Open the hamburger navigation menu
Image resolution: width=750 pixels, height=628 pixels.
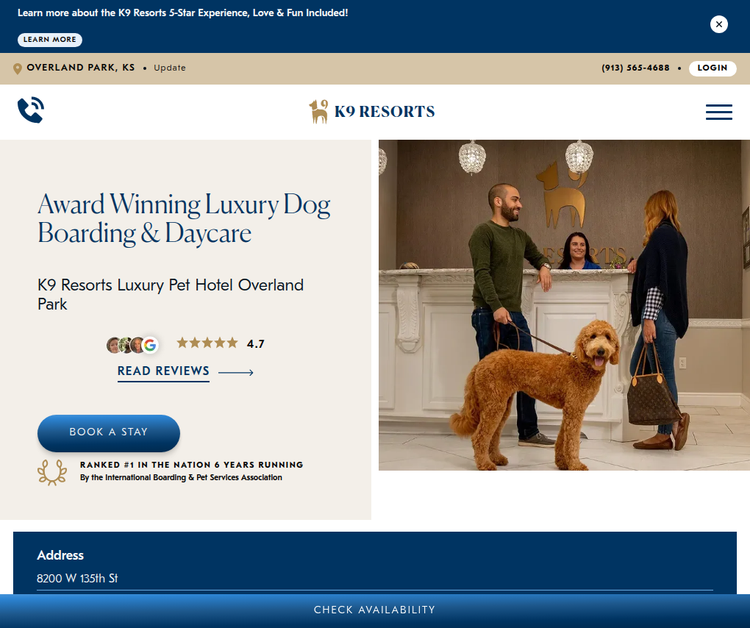[x=719, y=112]
